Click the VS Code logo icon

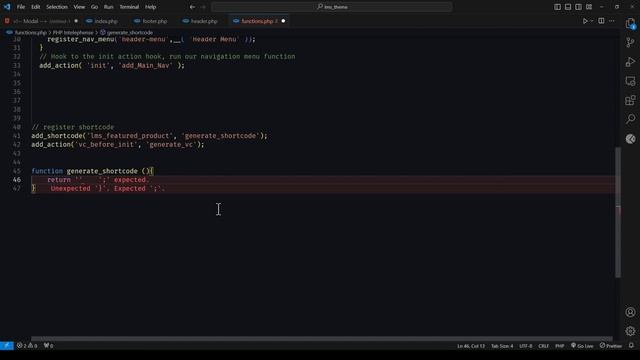(x=7, y=7)
